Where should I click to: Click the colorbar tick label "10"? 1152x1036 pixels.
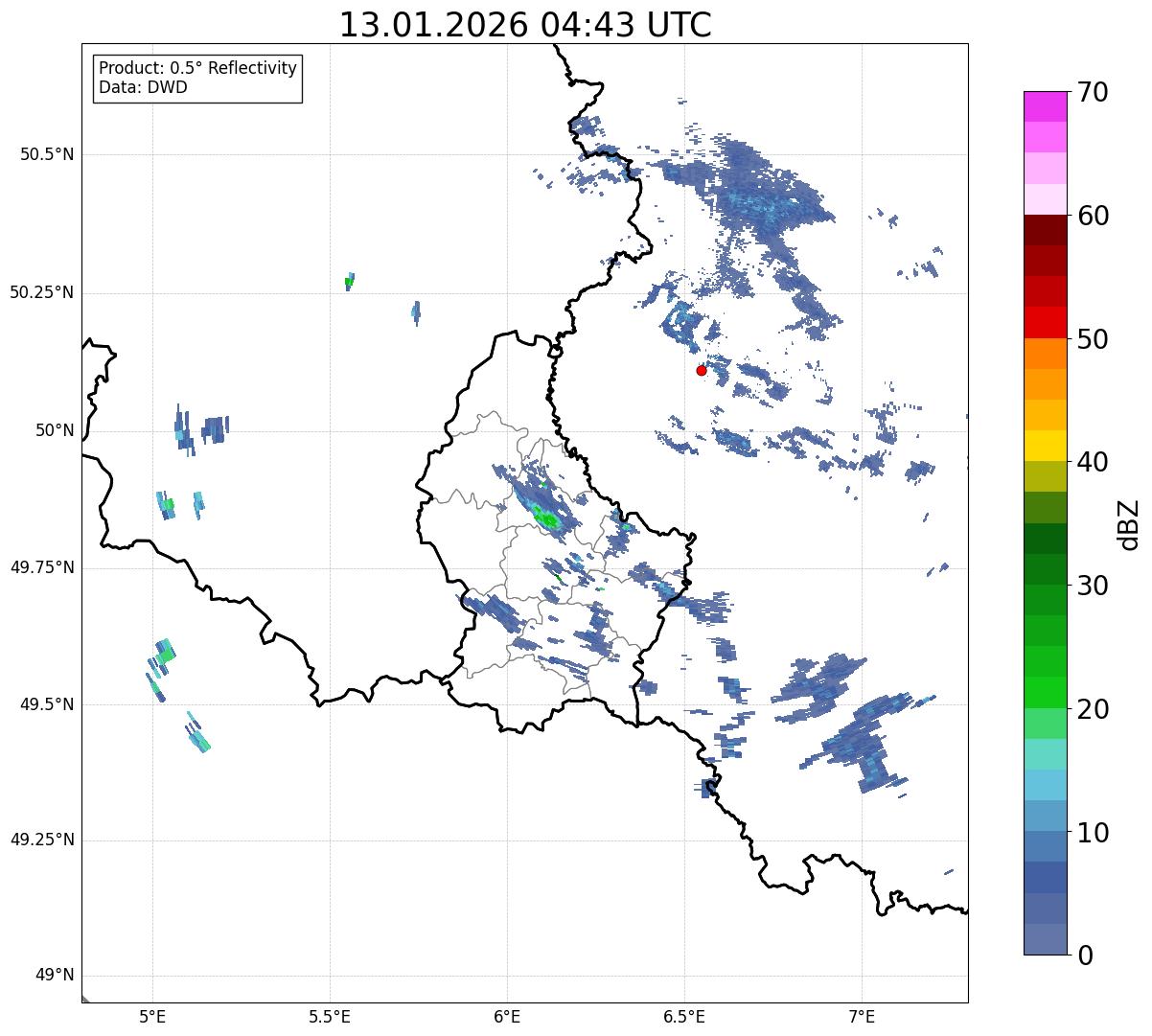tap(1093, 832)
